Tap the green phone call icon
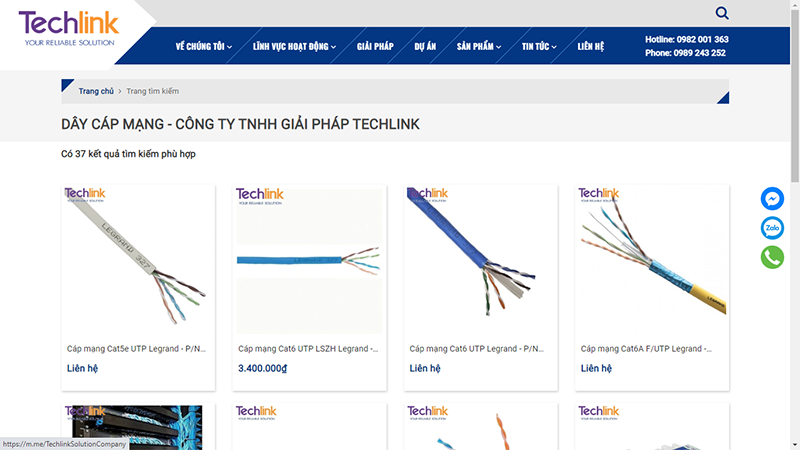This screenshot has height=450, width=800. (x=772, y=257)
